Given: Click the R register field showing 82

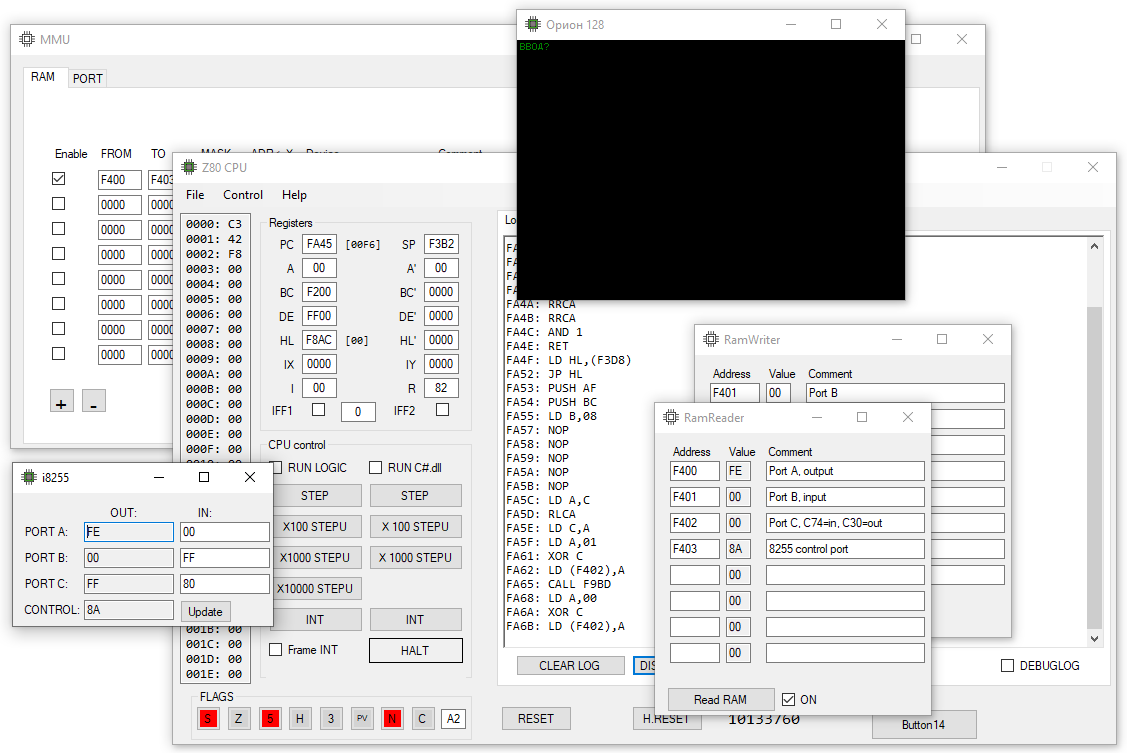Looking at the screenshot, I should 441,388.
